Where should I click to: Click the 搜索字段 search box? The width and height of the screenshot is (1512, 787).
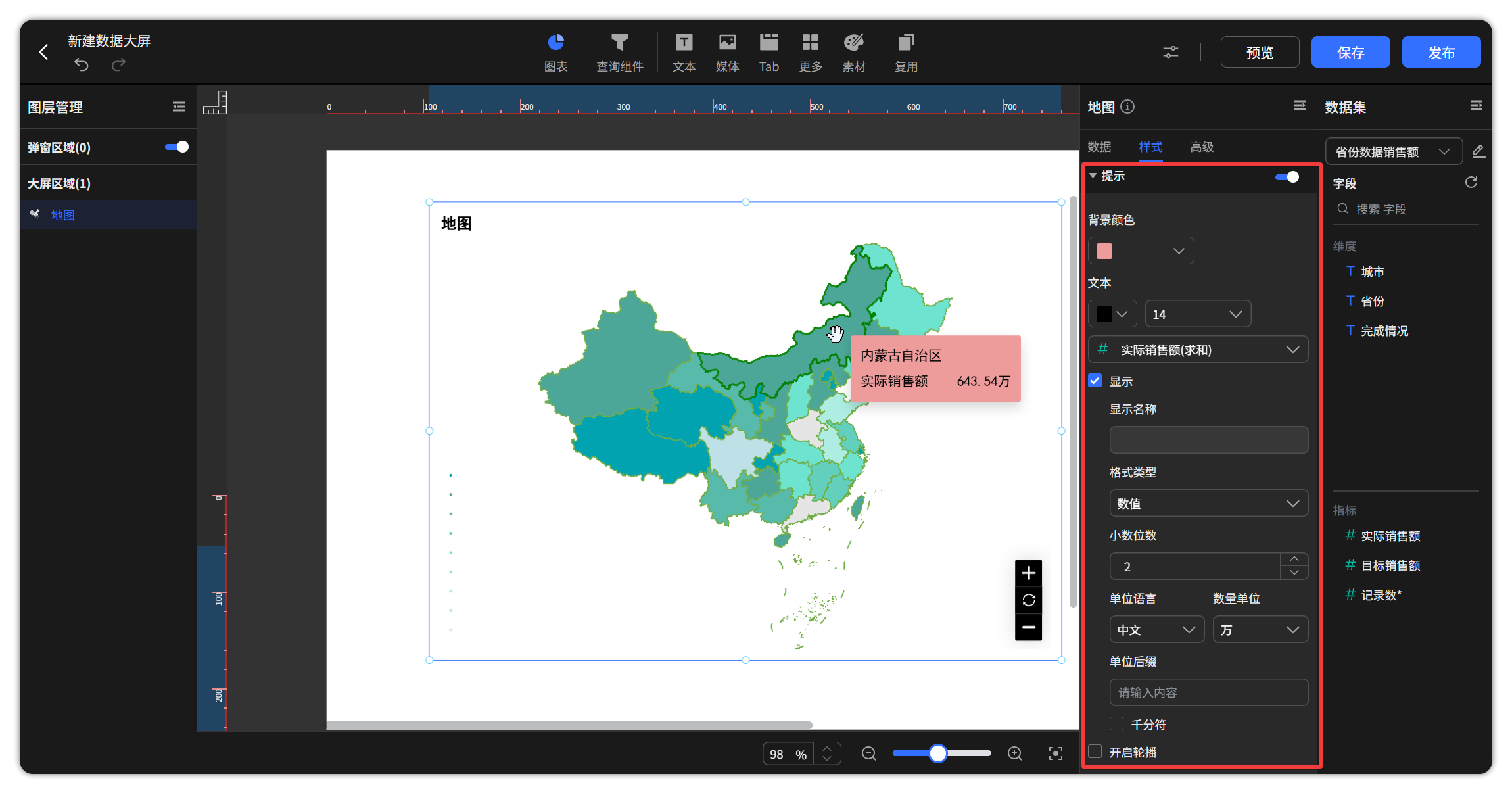click(1406, 209)
